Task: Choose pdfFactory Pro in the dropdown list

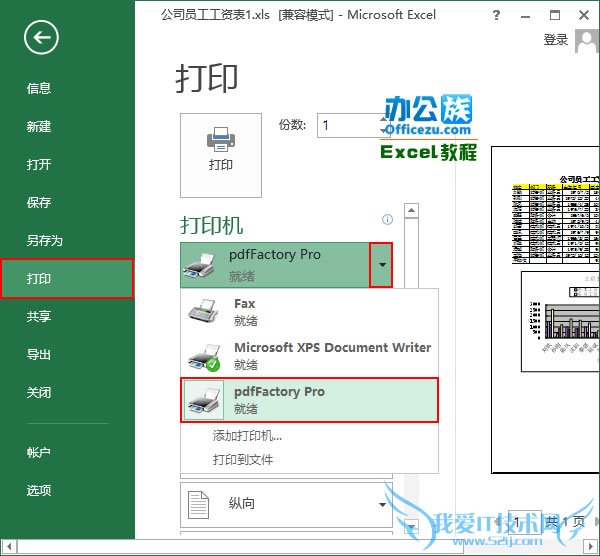Action: click(x=309, y=400)
